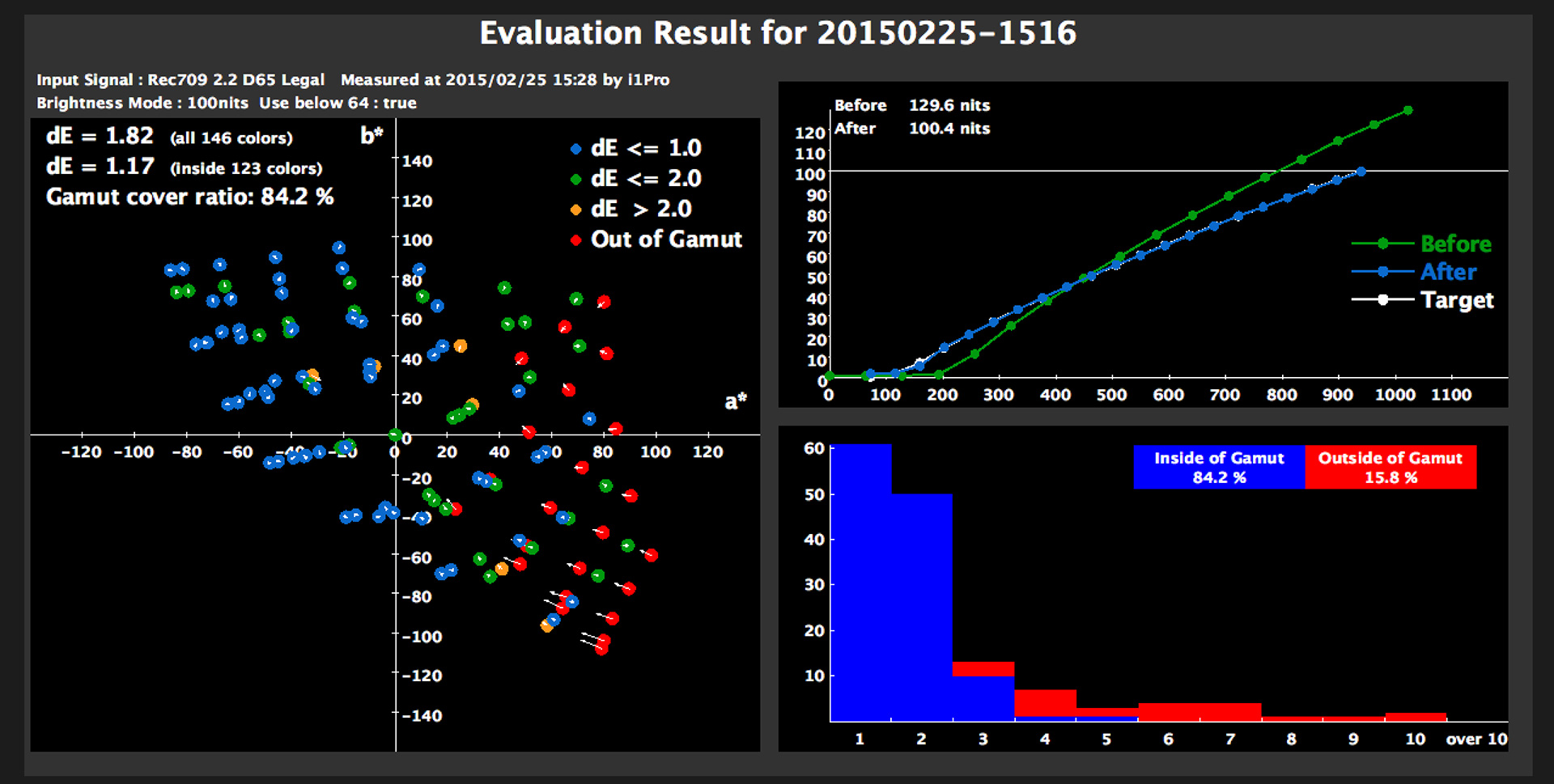1554x784 pixels.
Task: Click the white Target legend line marker
Action: point(1383,300)
